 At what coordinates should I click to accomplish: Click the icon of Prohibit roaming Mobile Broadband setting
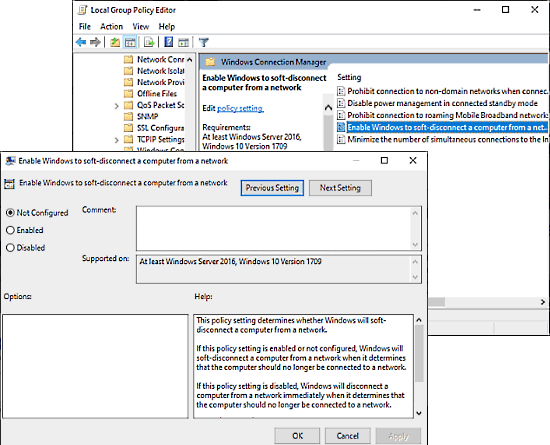click(x=341, y=115)
